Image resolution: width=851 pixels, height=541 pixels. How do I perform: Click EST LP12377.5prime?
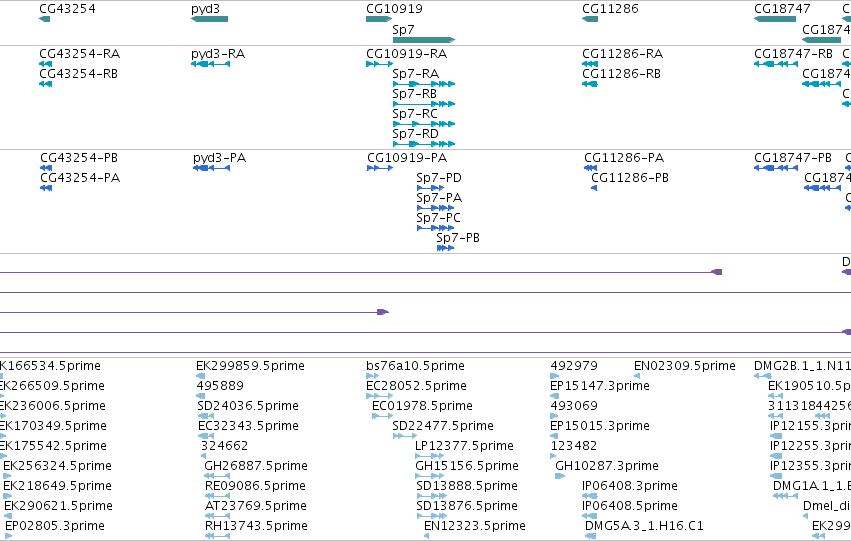[x=464, y=446]
